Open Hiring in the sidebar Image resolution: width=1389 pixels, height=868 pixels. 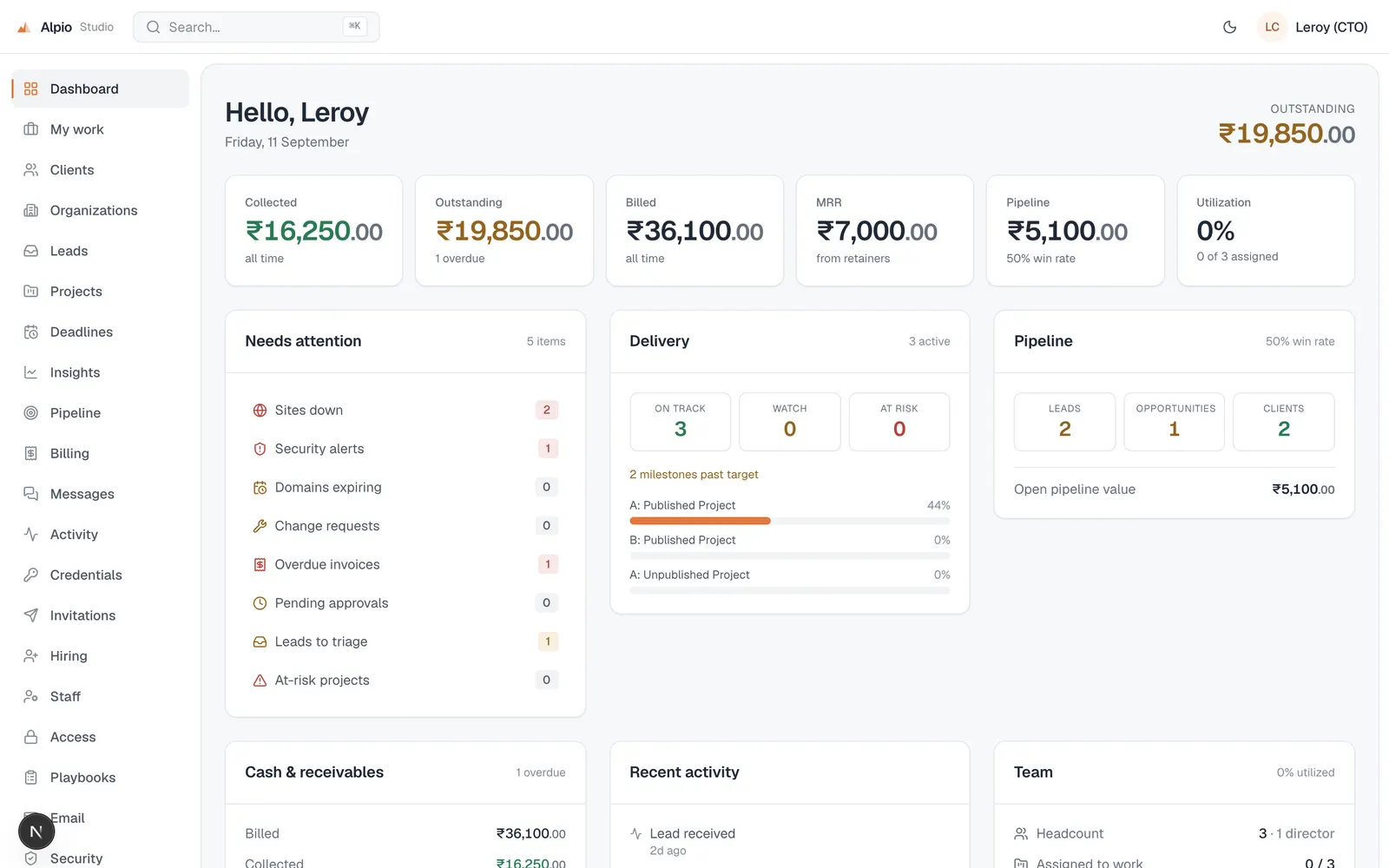click(x=100, y=656)
